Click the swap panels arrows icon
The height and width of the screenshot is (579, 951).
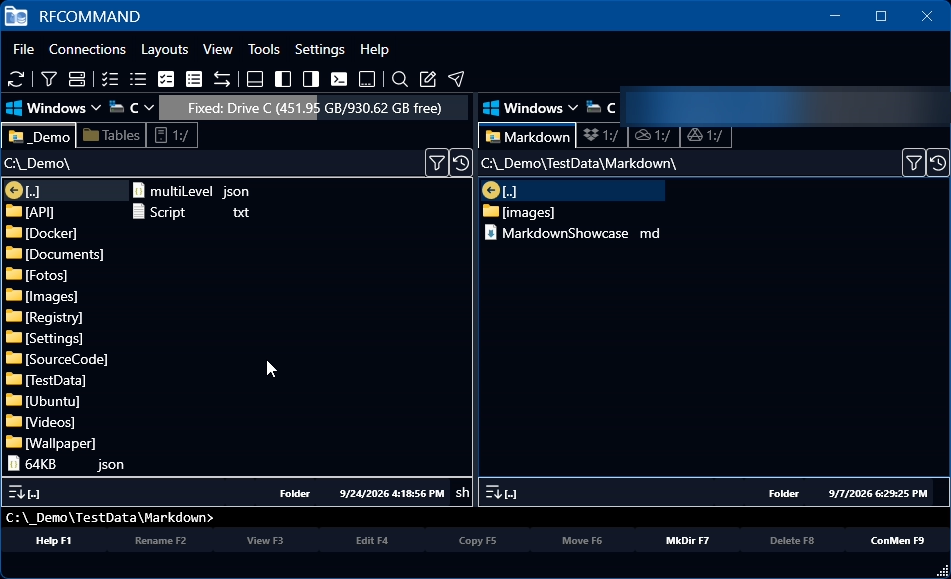pos(222,79)
